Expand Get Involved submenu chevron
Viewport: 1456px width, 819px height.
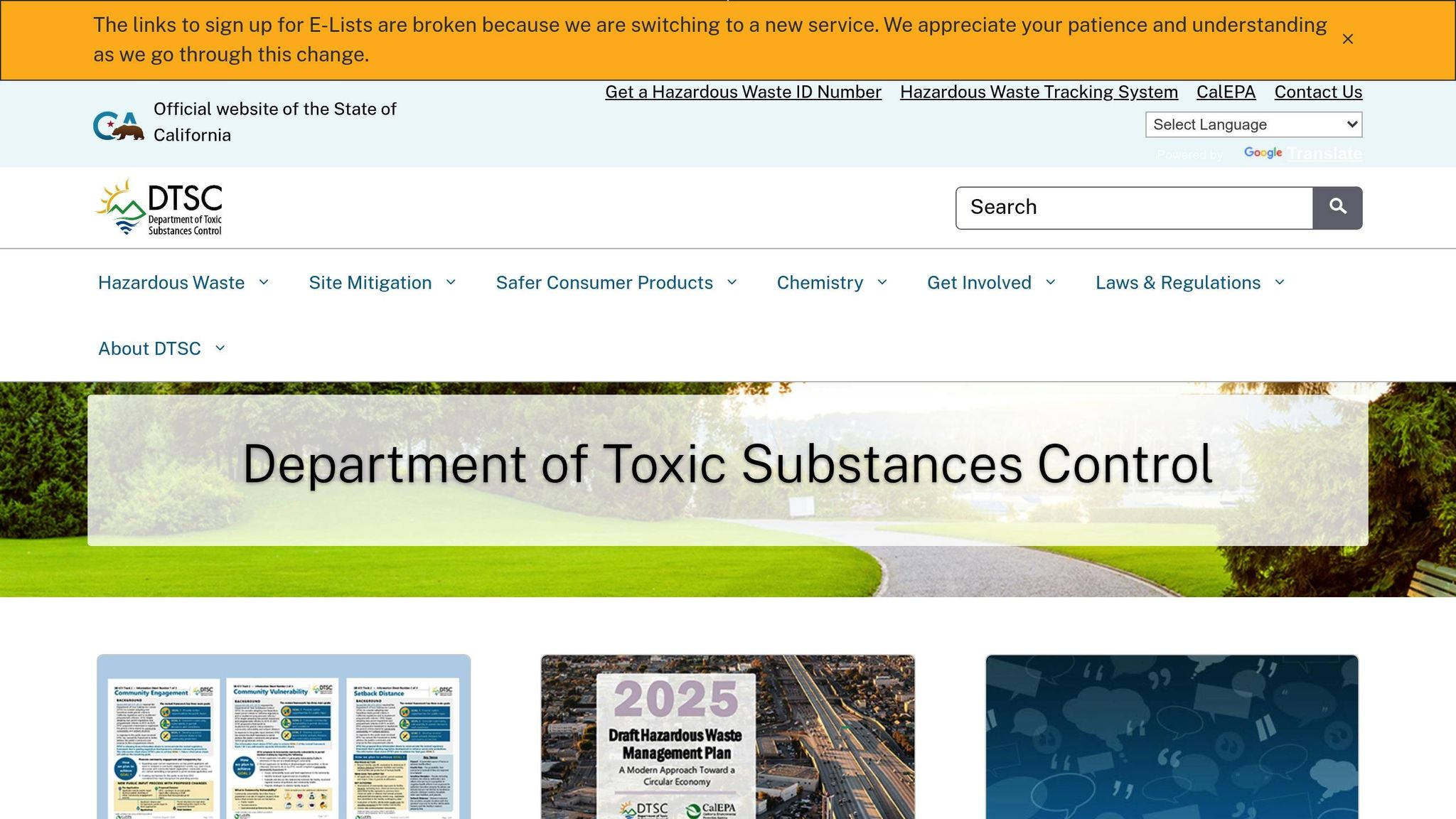[1051, 282]
